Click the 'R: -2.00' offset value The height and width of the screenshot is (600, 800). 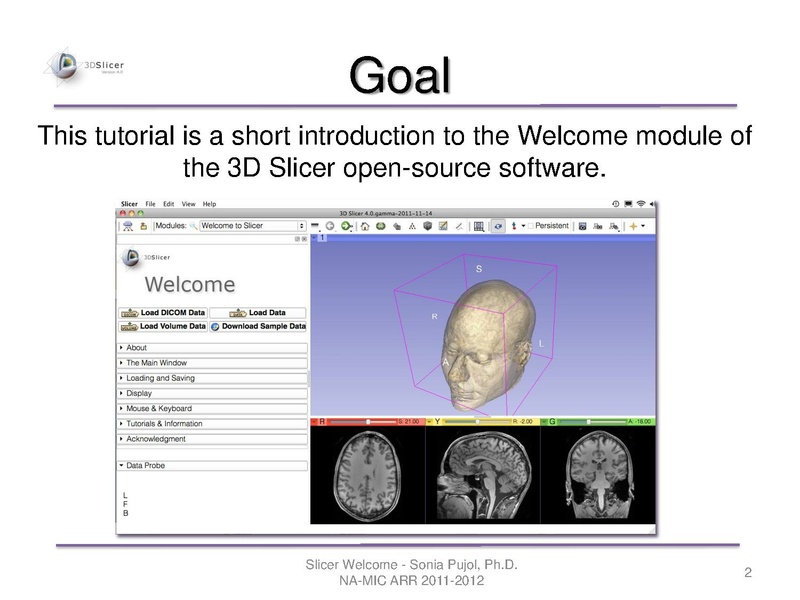pos(523,421)
